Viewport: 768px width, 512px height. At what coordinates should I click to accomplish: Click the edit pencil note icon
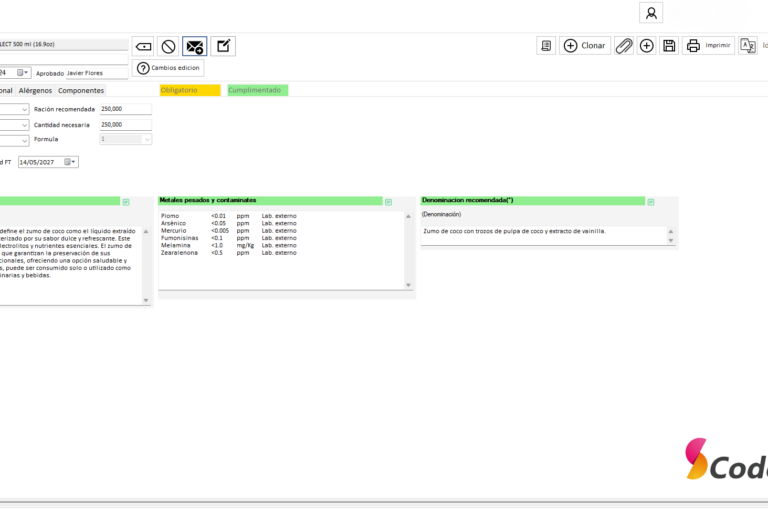coord(223,46)
